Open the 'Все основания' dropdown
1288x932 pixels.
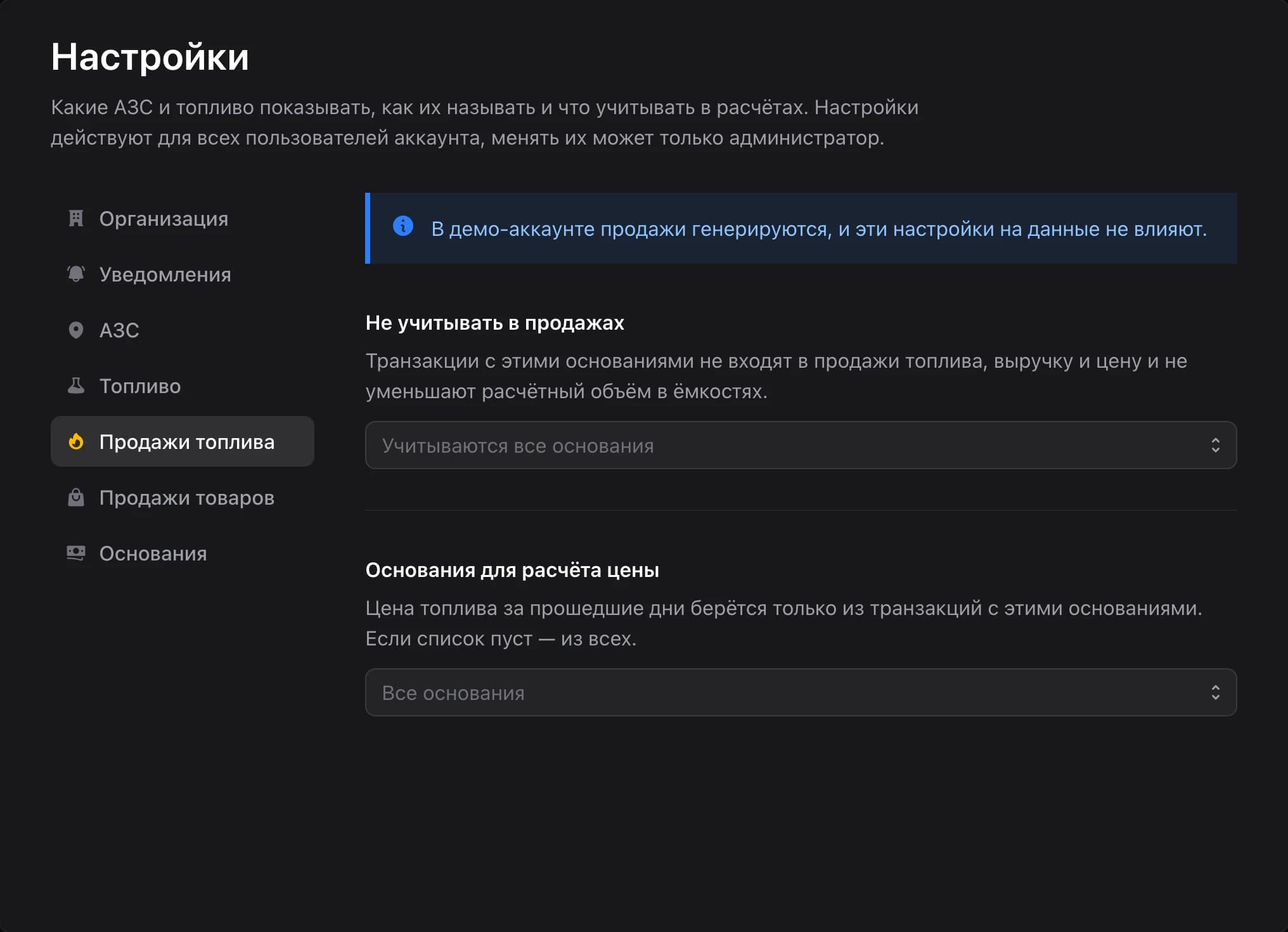click(801, 693)
